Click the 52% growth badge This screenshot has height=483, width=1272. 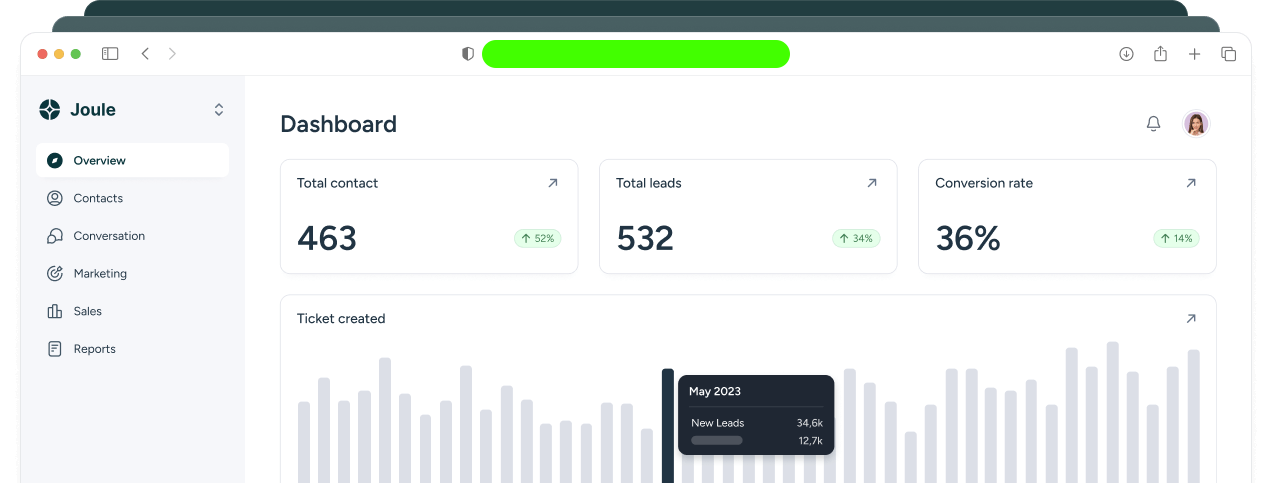(538, 238)
